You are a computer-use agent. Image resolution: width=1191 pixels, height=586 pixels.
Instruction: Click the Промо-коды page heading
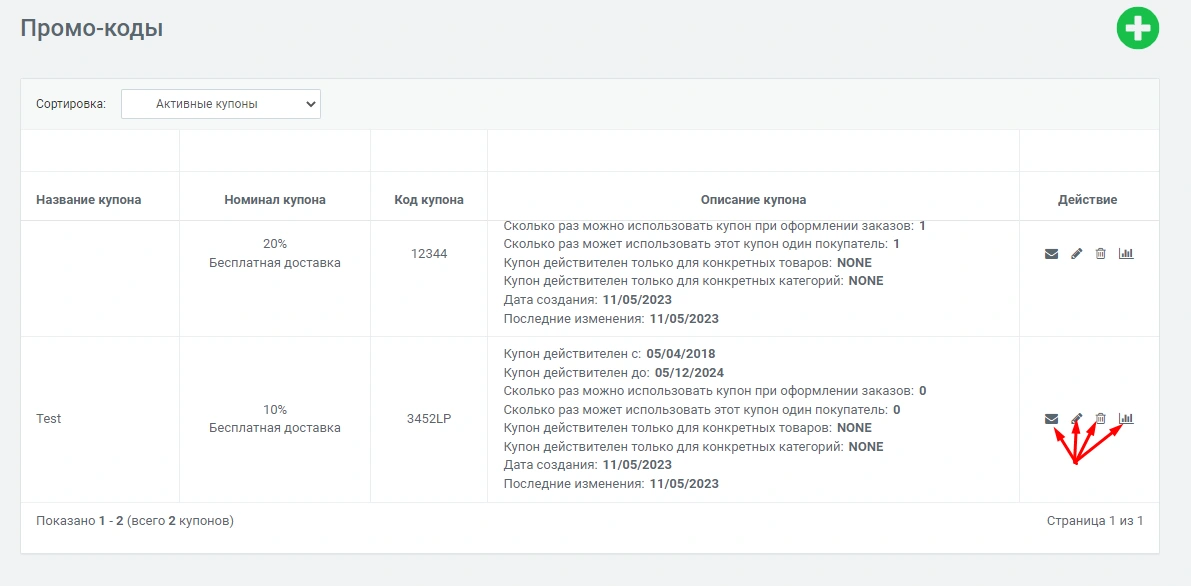pyautogui.click(x=92, y=29)
